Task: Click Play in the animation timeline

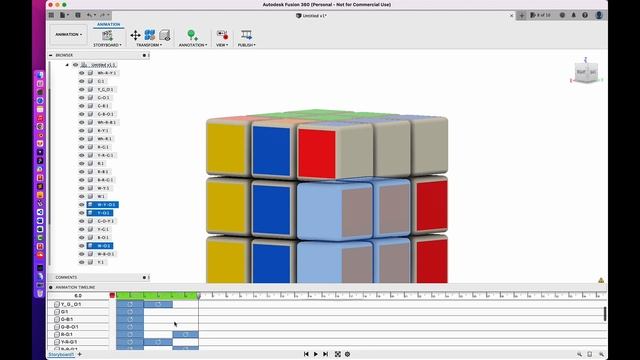Action: [x=316, y=354]
